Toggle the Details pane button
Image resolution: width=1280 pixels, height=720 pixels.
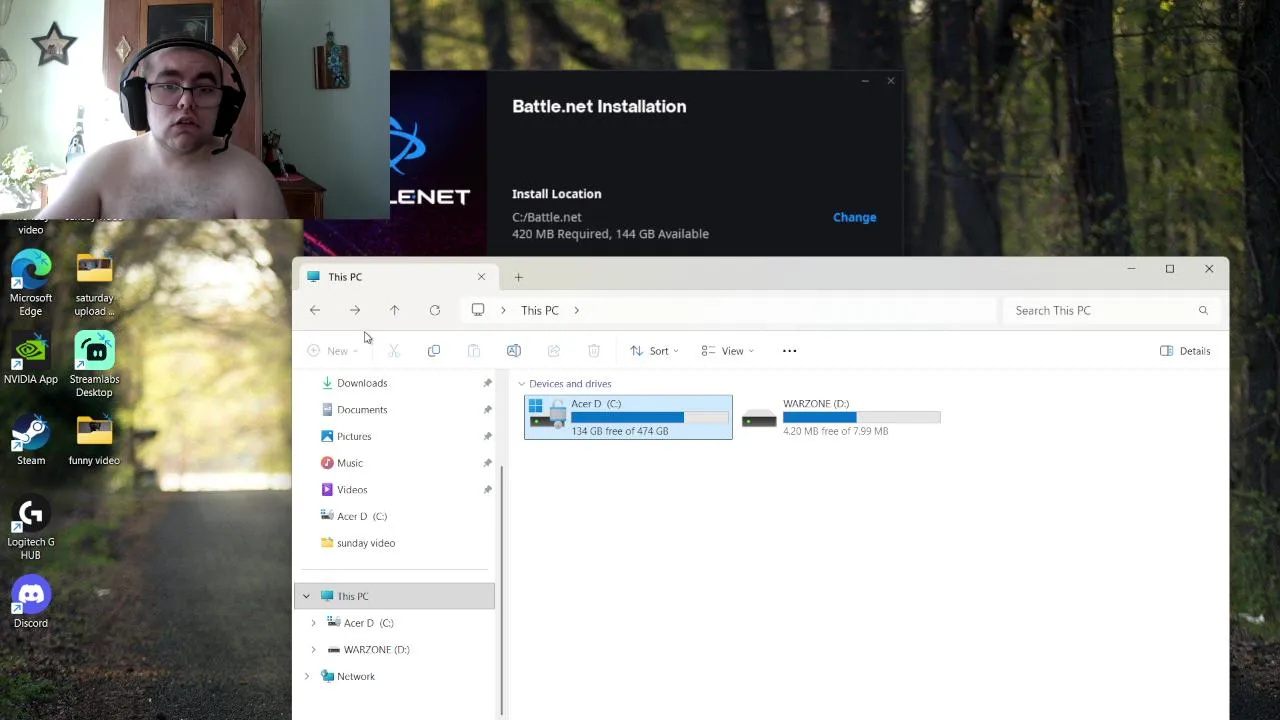point(1185,351)
